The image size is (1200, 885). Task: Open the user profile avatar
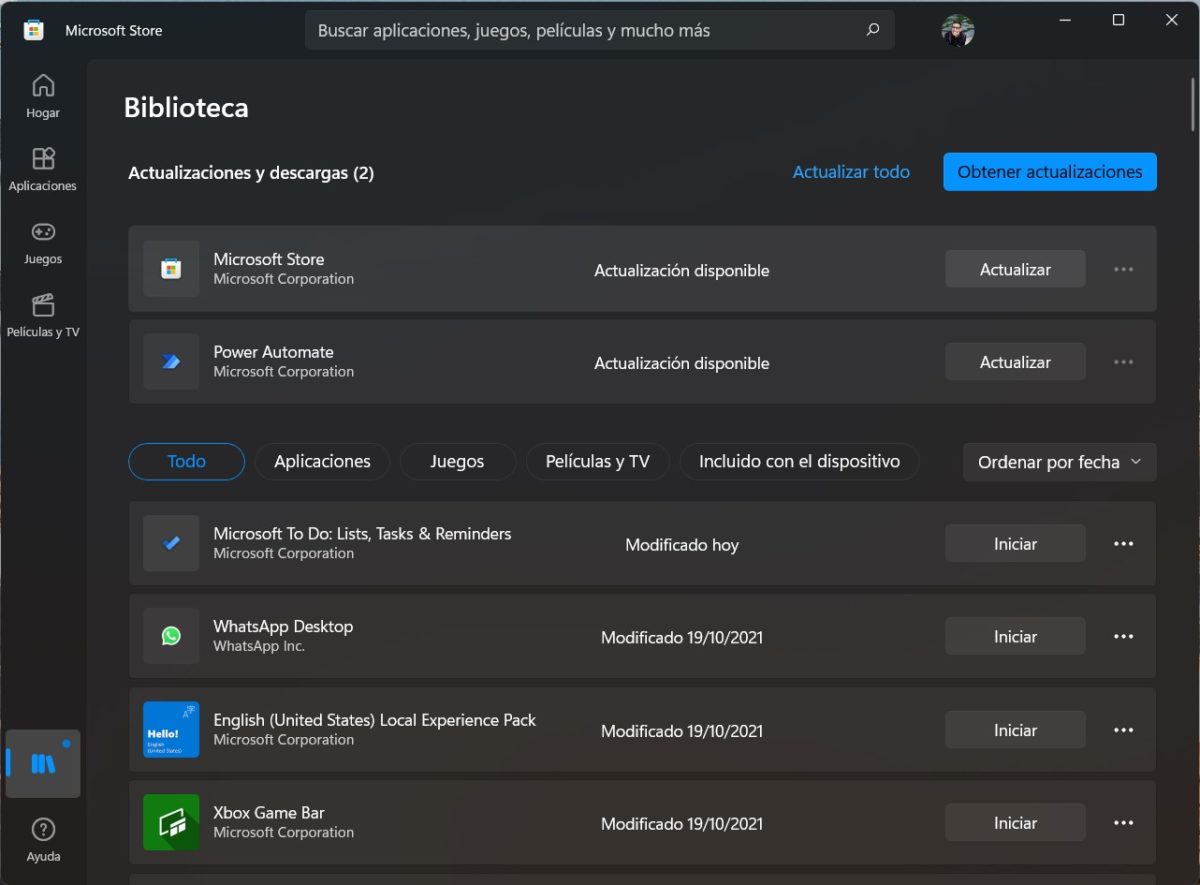tap(957, 31)
